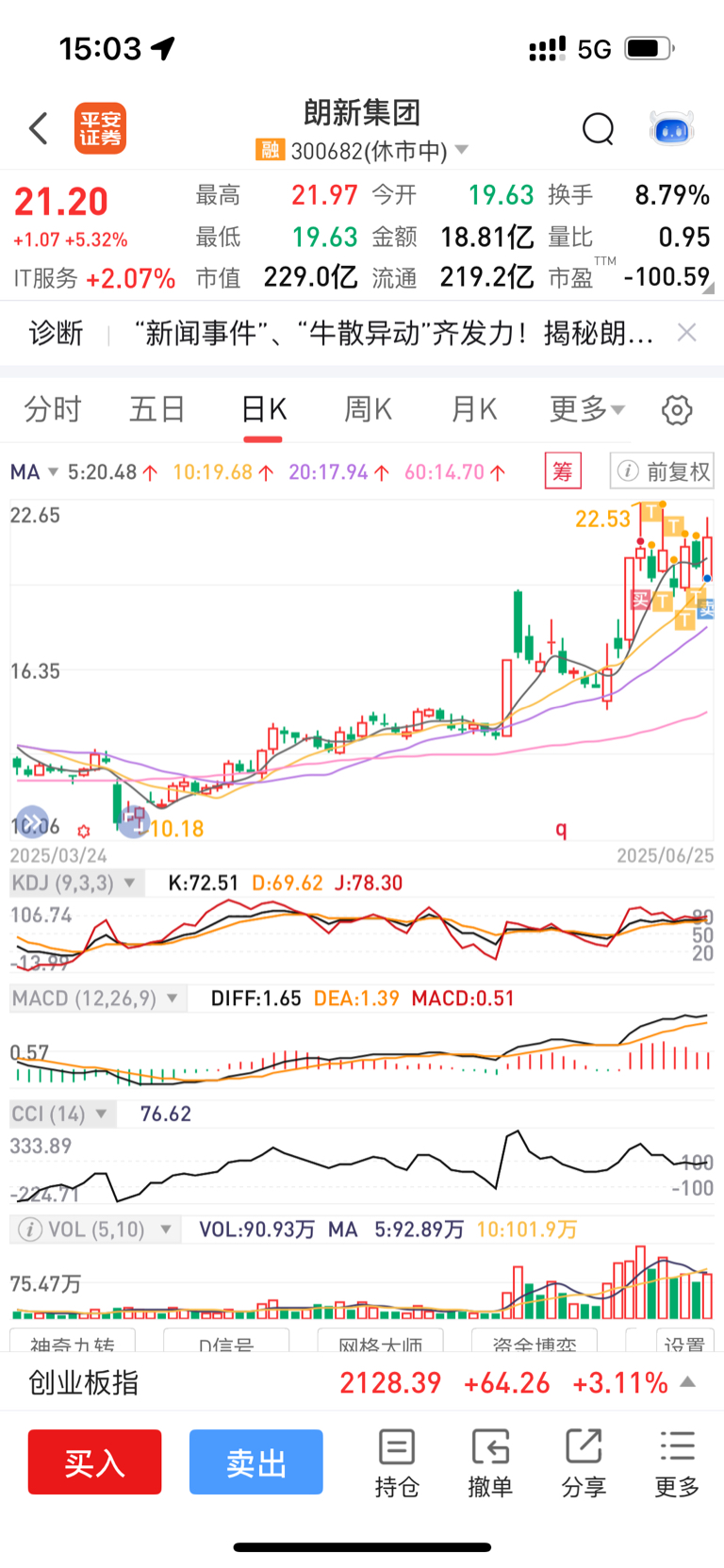This screenshot has width=724, height=1568.
Task: Tap the MACD:0.51 reading
Action: (x=463, y=999)
